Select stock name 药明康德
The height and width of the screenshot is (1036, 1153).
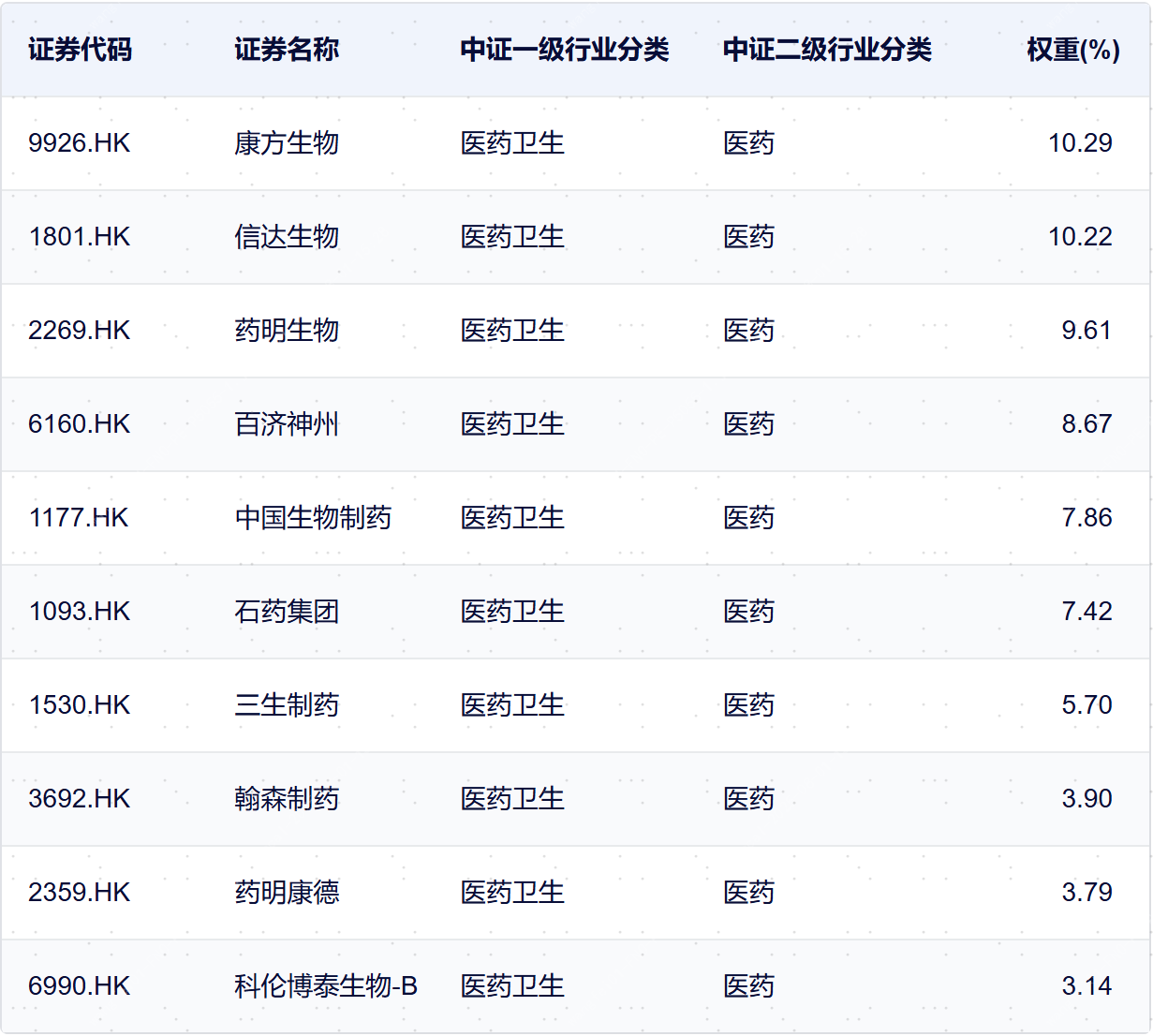pos(287,893)
